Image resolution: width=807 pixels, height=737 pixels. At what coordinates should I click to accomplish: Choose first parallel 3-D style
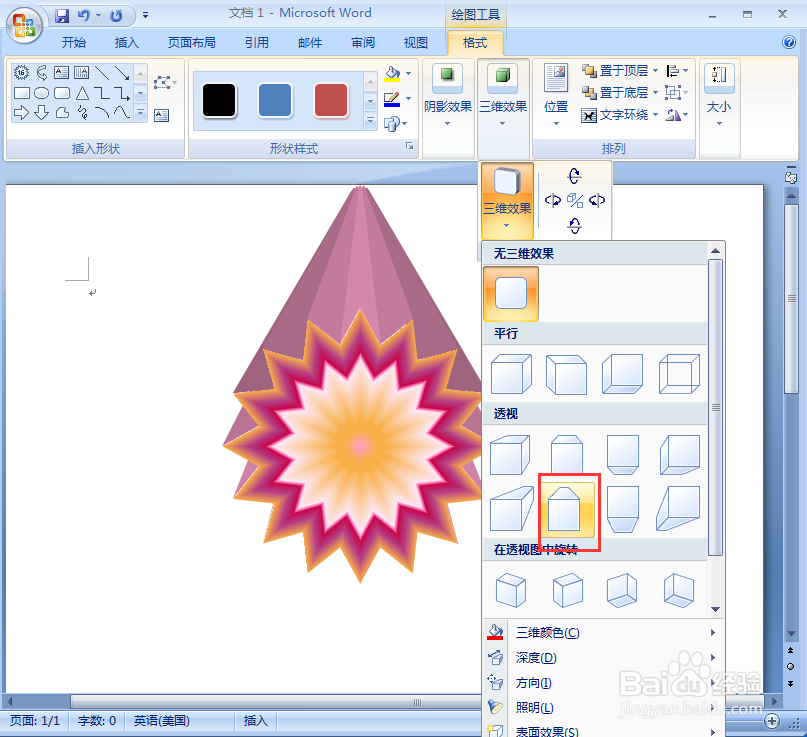(x=511, y=374)
